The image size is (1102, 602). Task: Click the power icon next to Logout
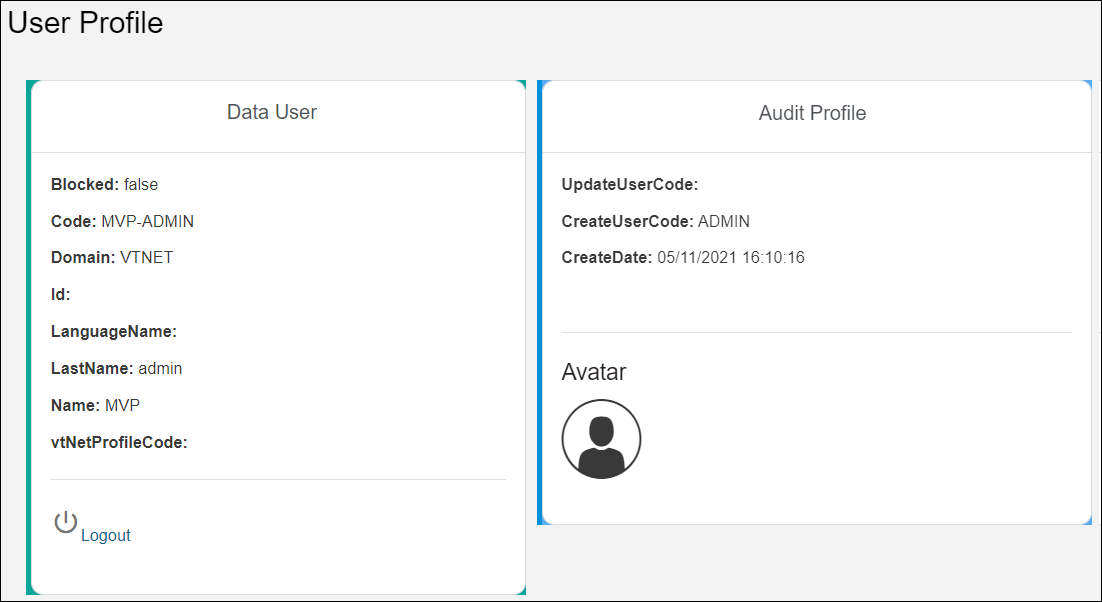pos(65,523)
